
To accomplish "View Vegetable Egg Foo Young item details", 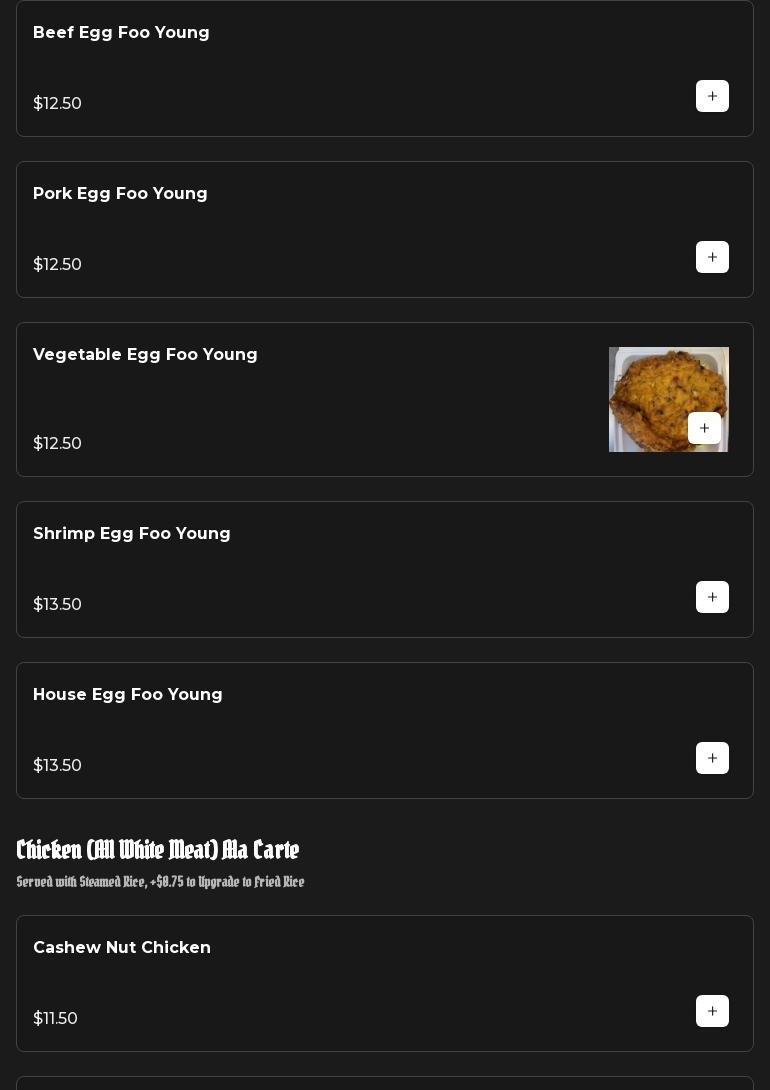I will [x=145, y=355].
